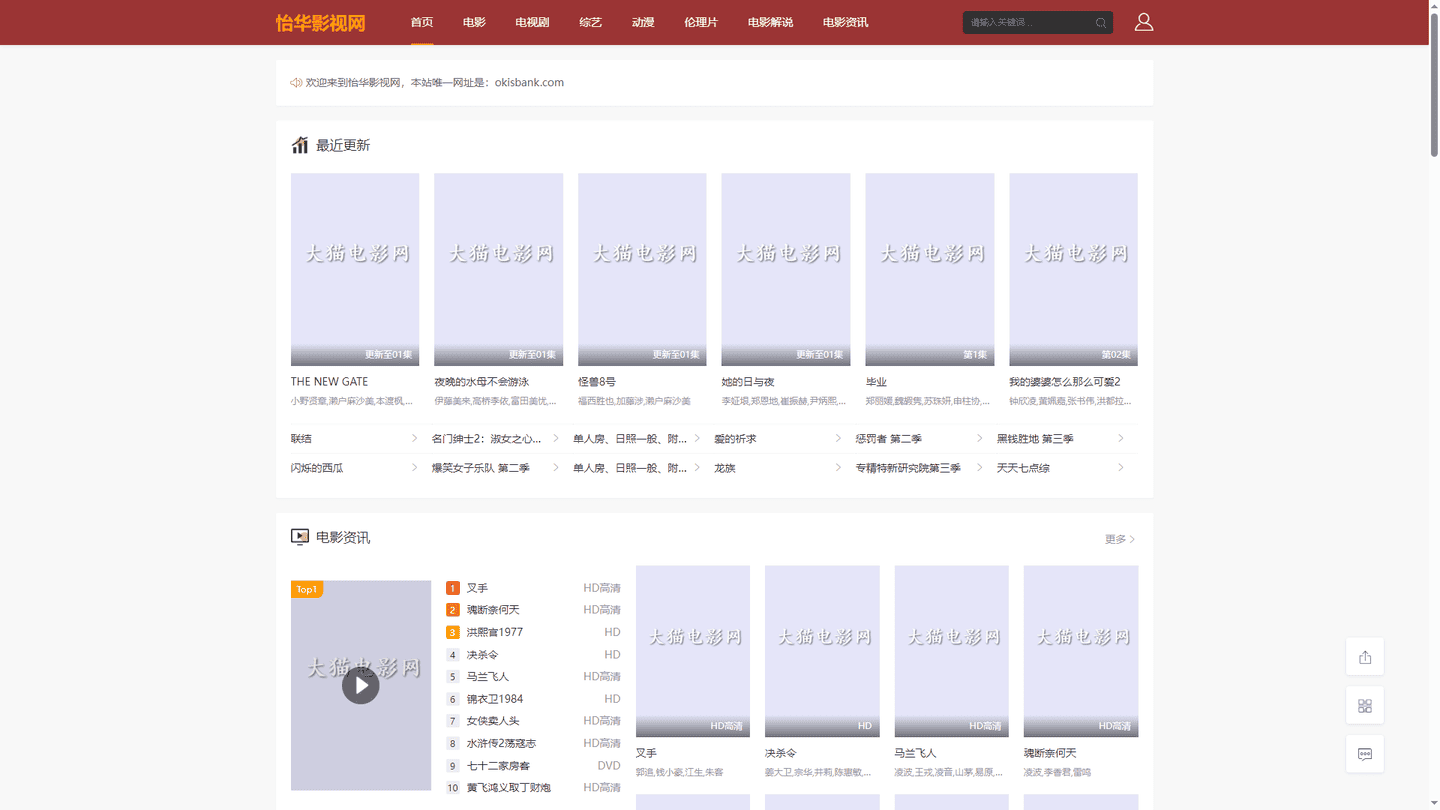This screenshot has width=1440, height=810.
Task: Go to the 首页 tab
Action: click(422, 22)
